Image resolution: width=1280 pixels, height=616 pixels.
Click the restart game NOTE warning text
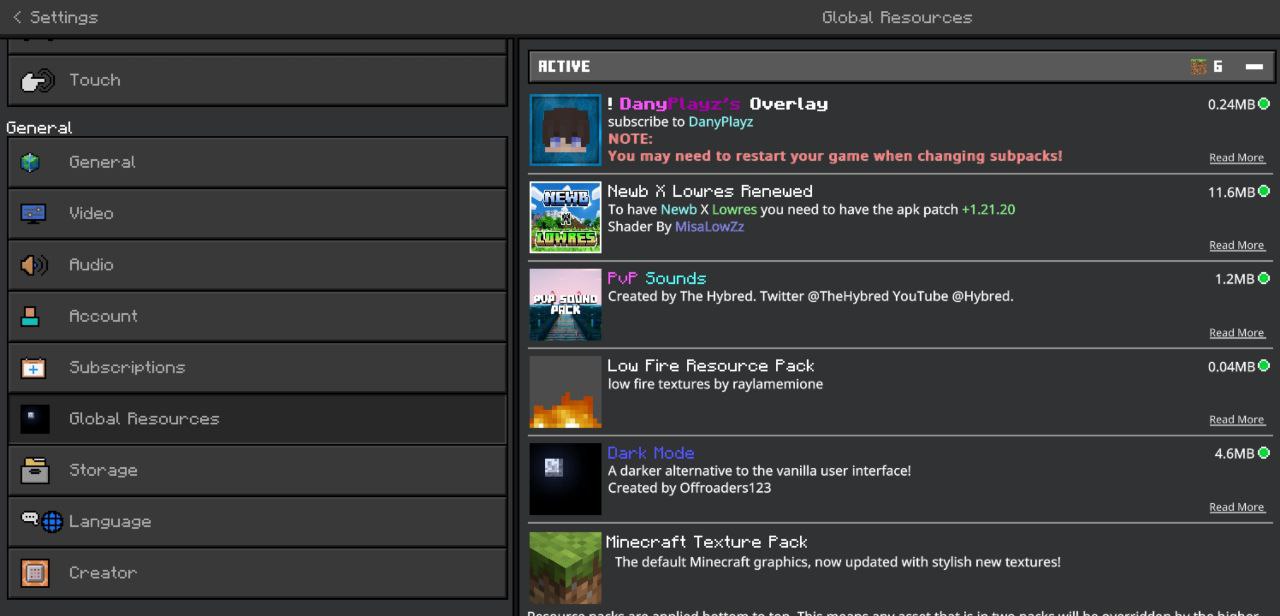[x=835, y=148]
